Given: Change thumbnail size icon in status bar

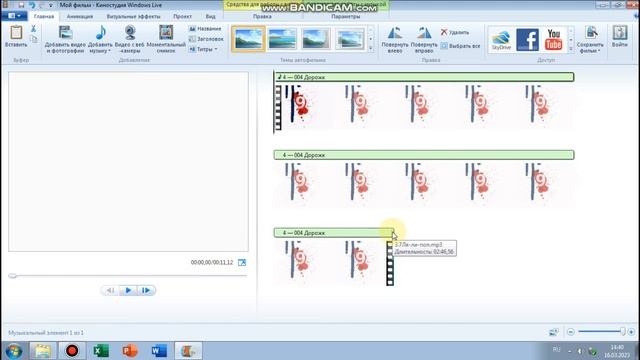Looking at the screenshot, I should tap(554, 332).
